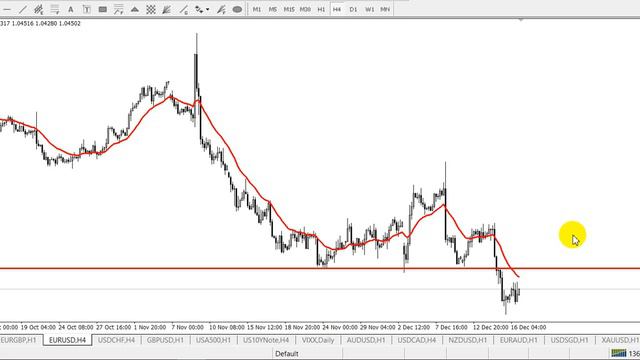This screenshot has height=360, width=640.
Task: Select the filled rectangle shape tool
Action: pyautogui.click(x=102, y=9)
